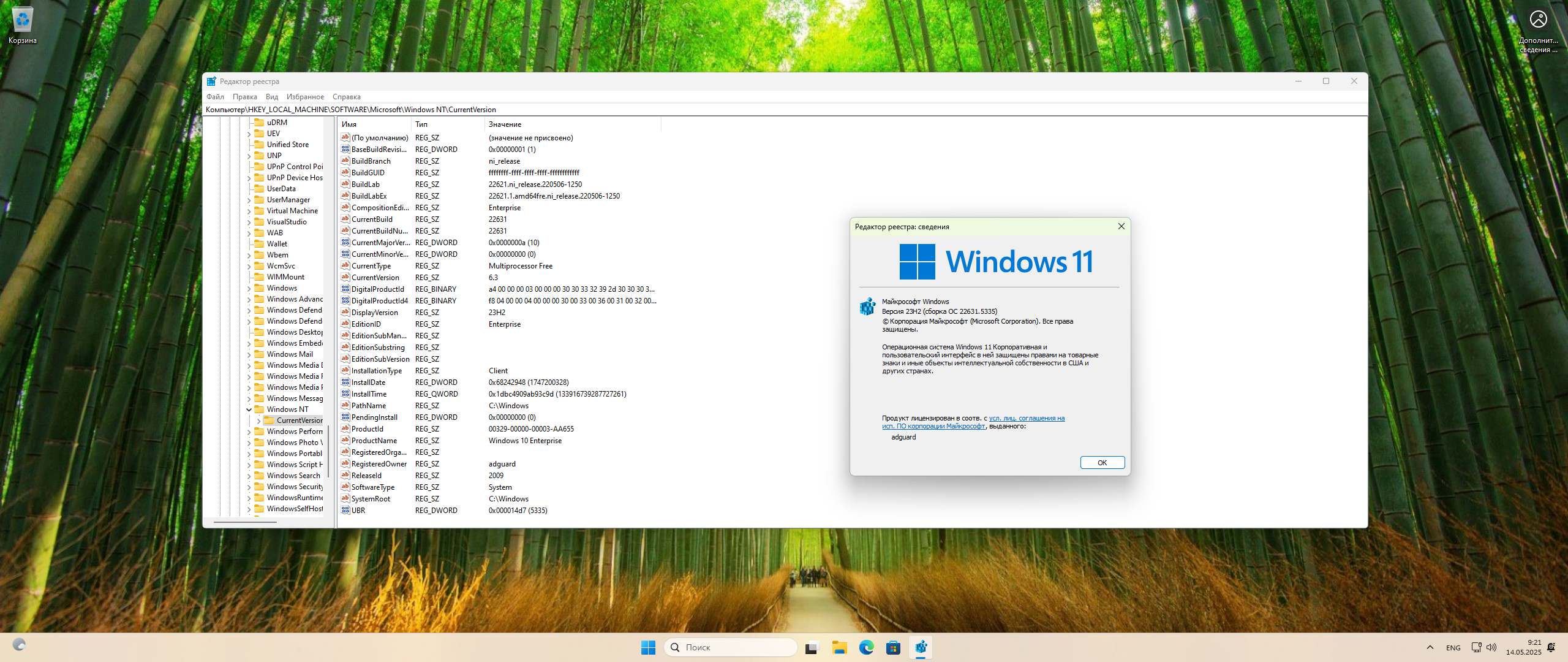The image size is (1568, 662).
Task: Open the notification bell in tray
Action: tap(1551, 647)
